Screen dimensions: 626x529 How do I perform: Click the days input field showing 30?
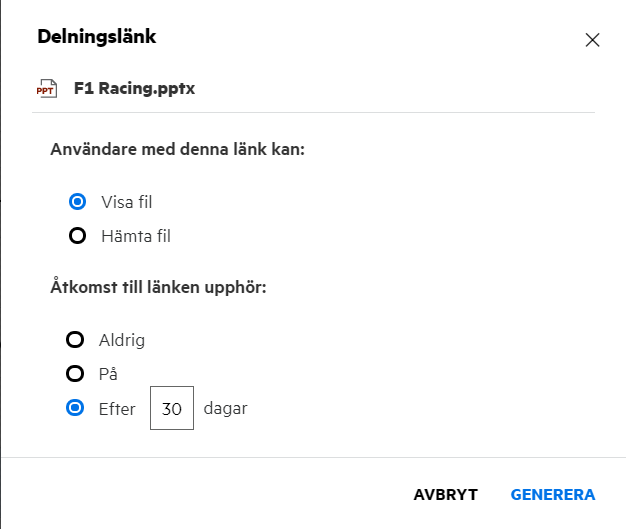171,409
